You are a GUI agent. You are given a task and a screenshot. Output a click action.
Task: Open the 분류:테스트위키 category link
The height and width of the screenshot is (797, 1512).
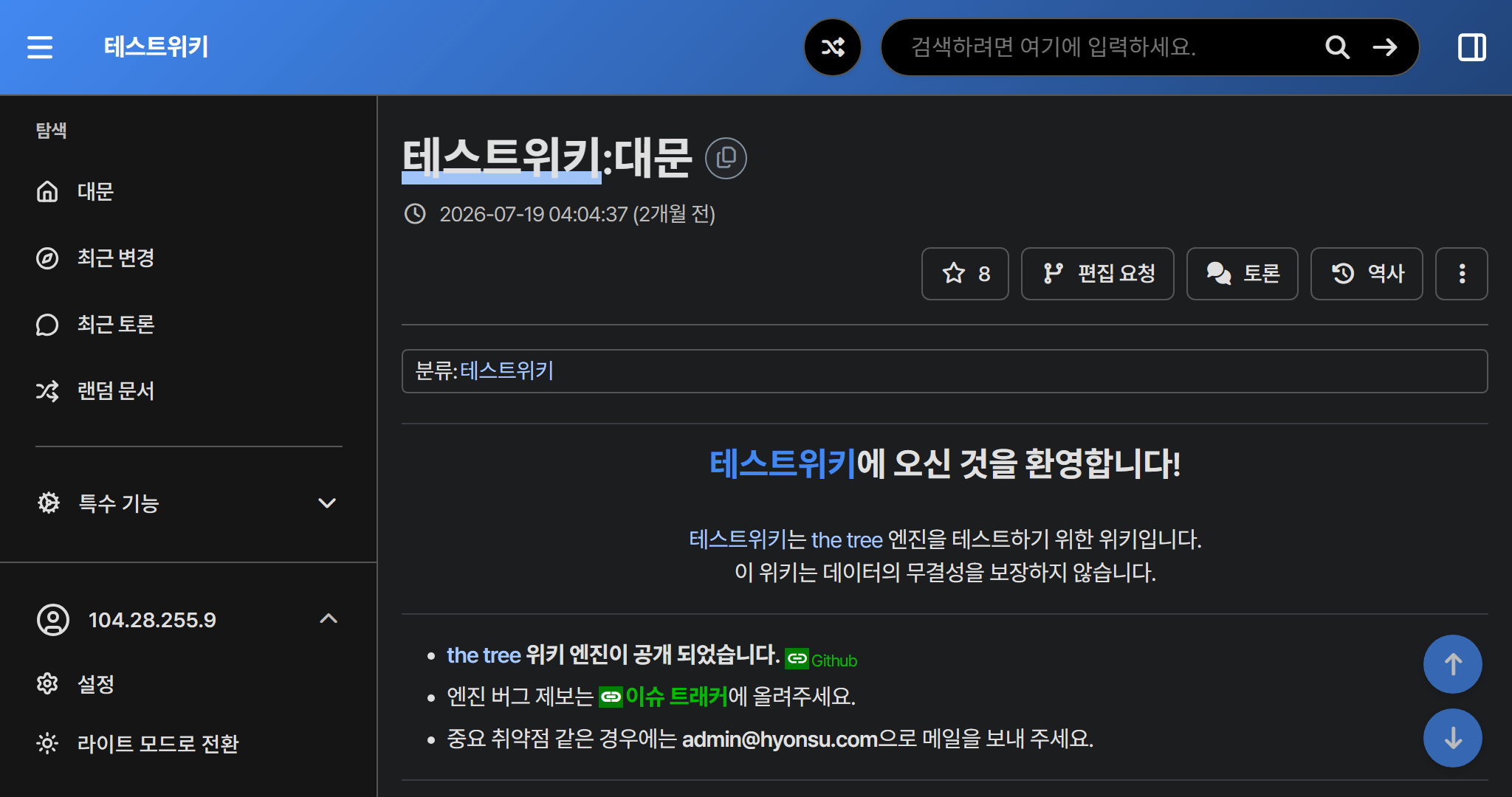506,370
